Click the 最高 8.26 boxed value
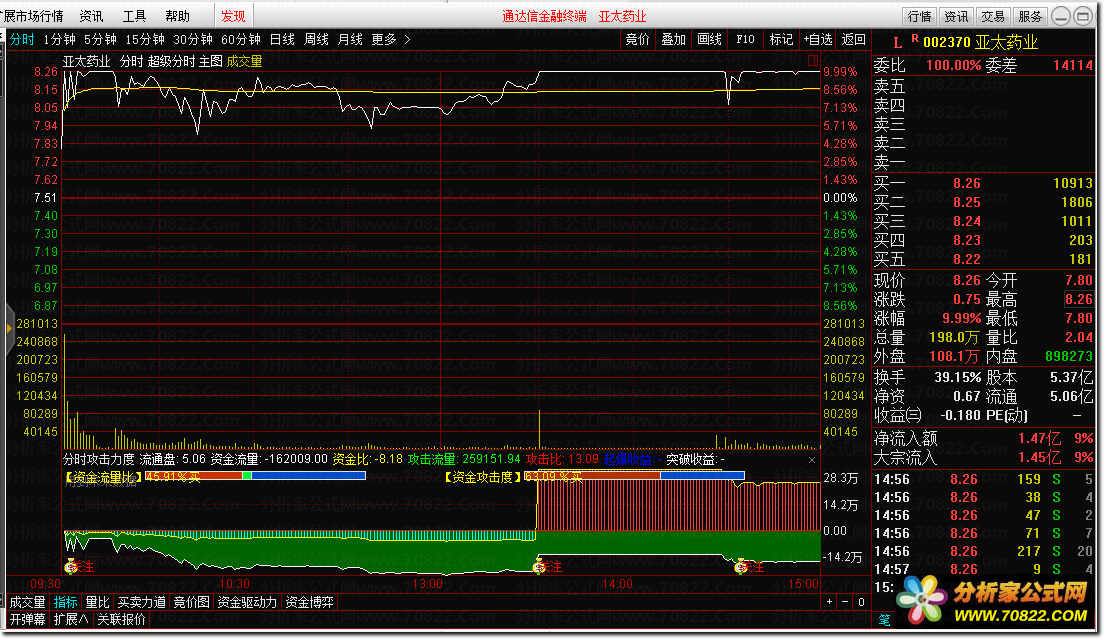The height and width of the screenshot is (640, 1106). (1079, 299)
